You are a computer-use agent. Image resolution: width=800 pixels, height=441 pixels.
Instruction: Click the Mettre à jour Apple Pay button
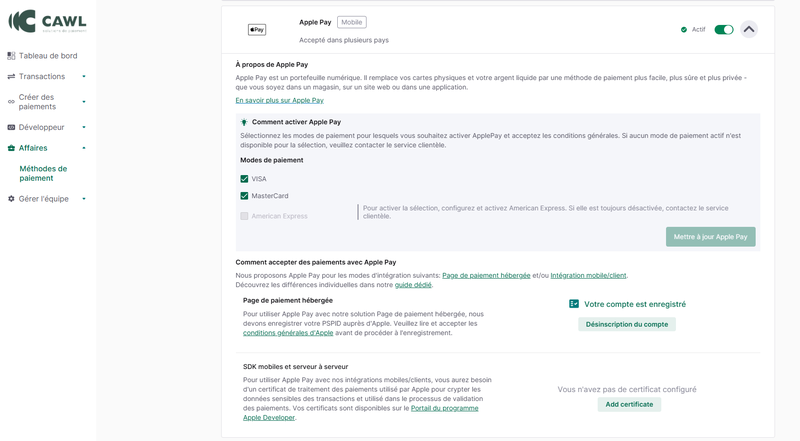[710, 237]
